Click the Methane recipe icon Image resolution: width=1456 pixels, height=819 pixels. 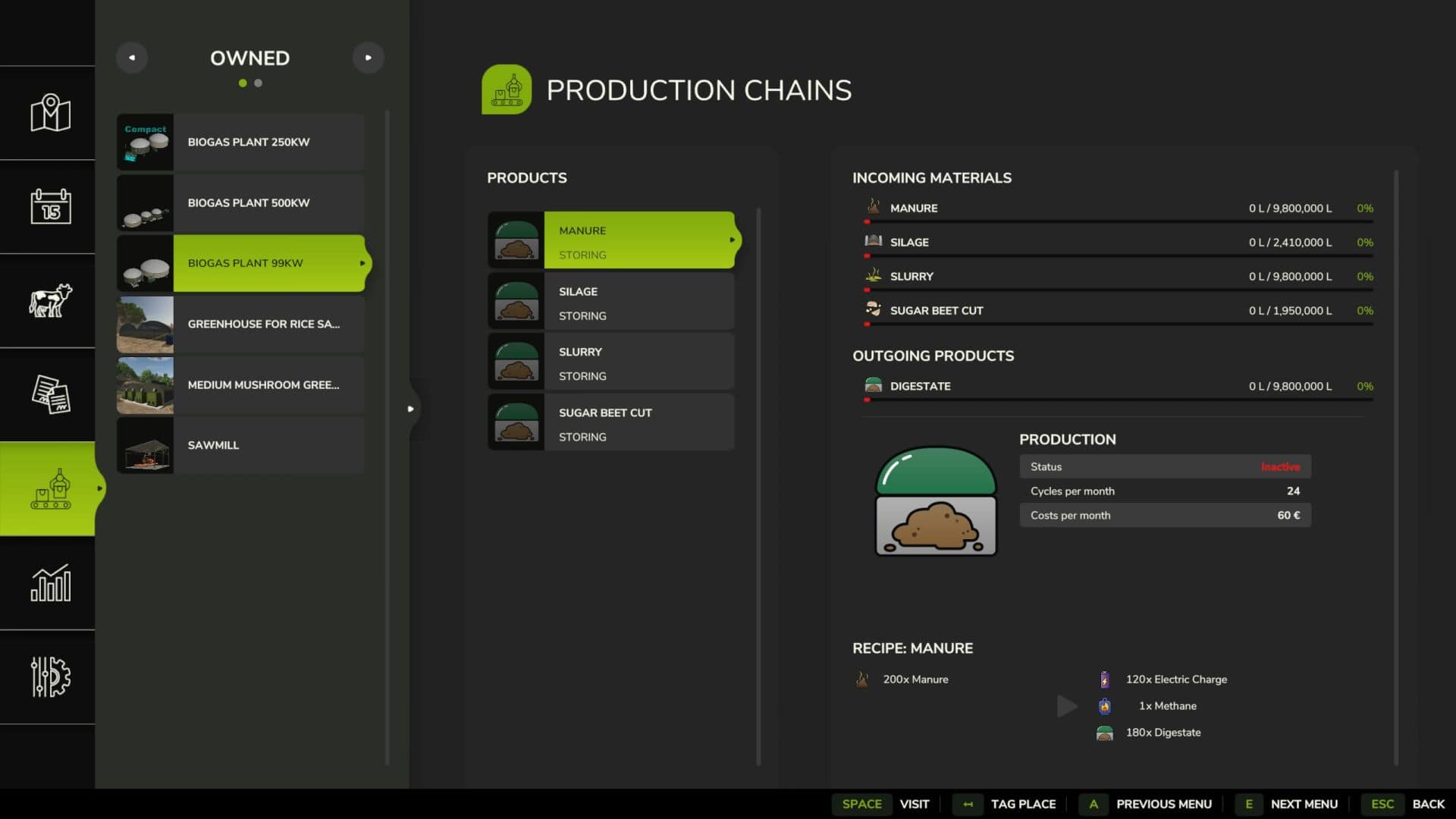click(1105, 706)
